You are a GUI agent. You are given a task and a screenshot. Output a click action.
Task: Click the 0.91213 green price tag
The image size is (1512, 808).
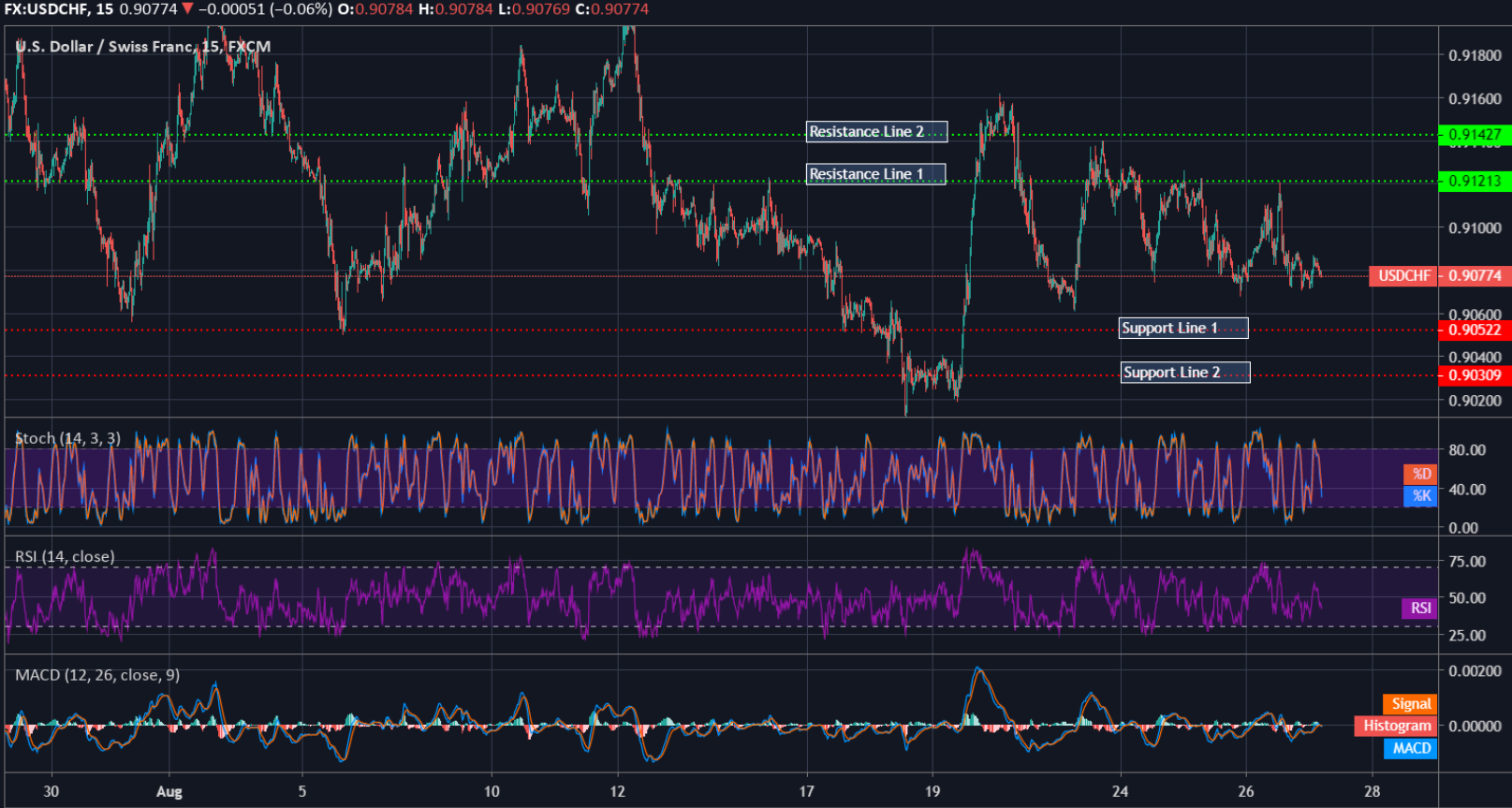pyautogui.click(x=1475, y=181)
